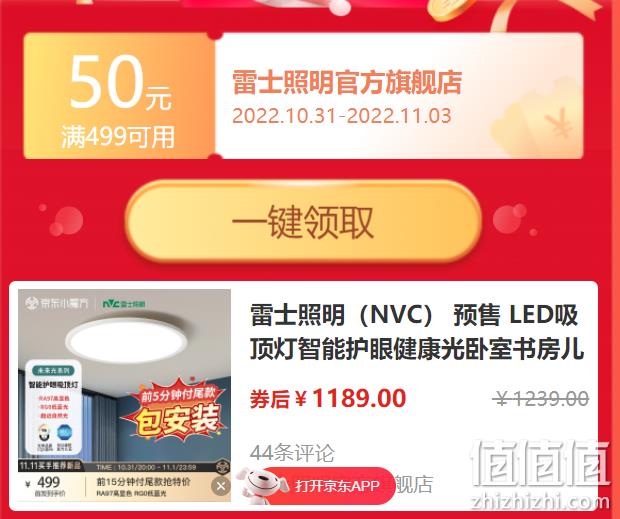Image resolution: width=620 pixels, height=519 pixels.
Task: Click the 包安装 burst badge
Action: [x=175, y=411]
